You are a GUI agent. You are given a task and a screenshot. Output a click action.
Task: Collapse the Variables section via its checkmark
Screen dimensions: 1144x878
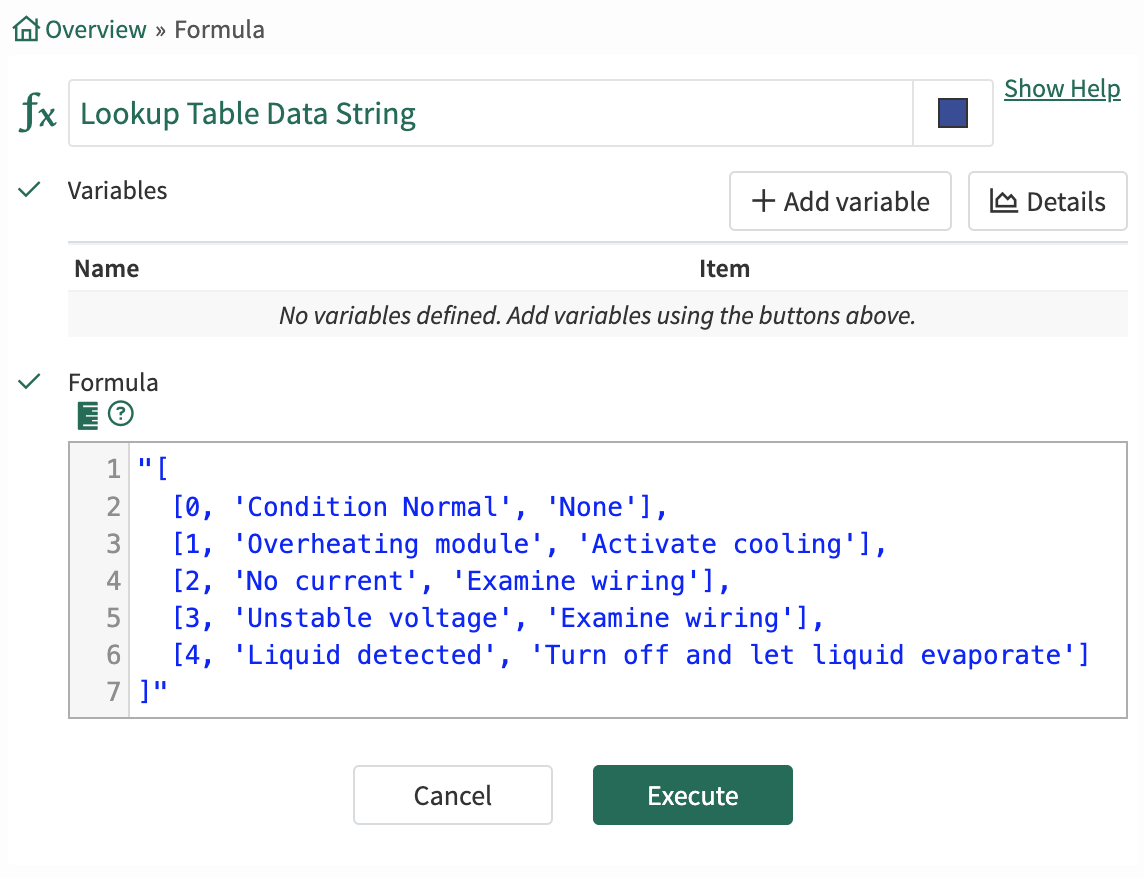[x=30, y=190]
